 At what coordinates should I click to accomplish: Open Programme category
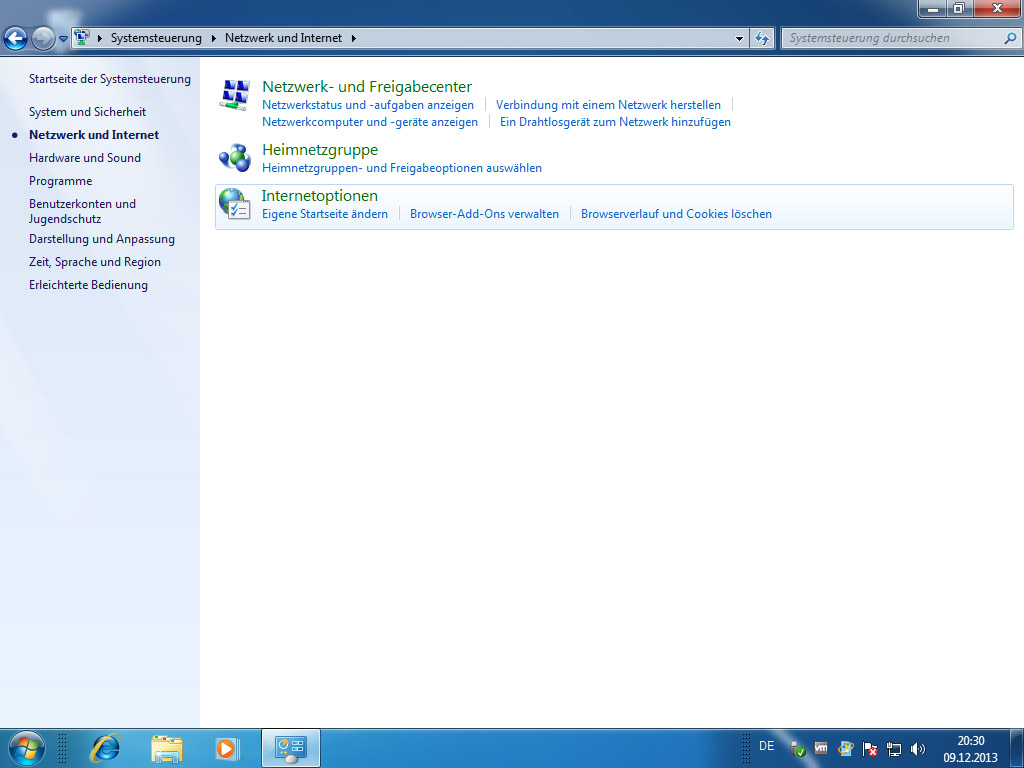tap(61, 181)
